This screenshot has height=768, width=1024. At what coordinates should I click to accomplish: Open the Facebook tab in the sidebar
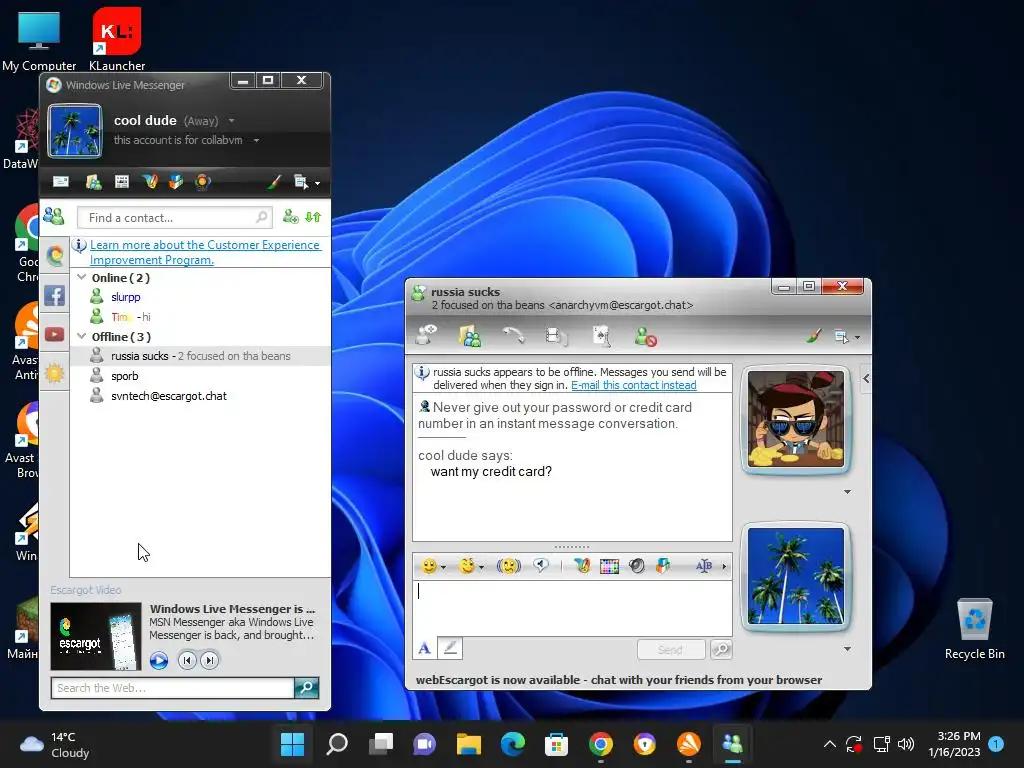pos(55,295)
